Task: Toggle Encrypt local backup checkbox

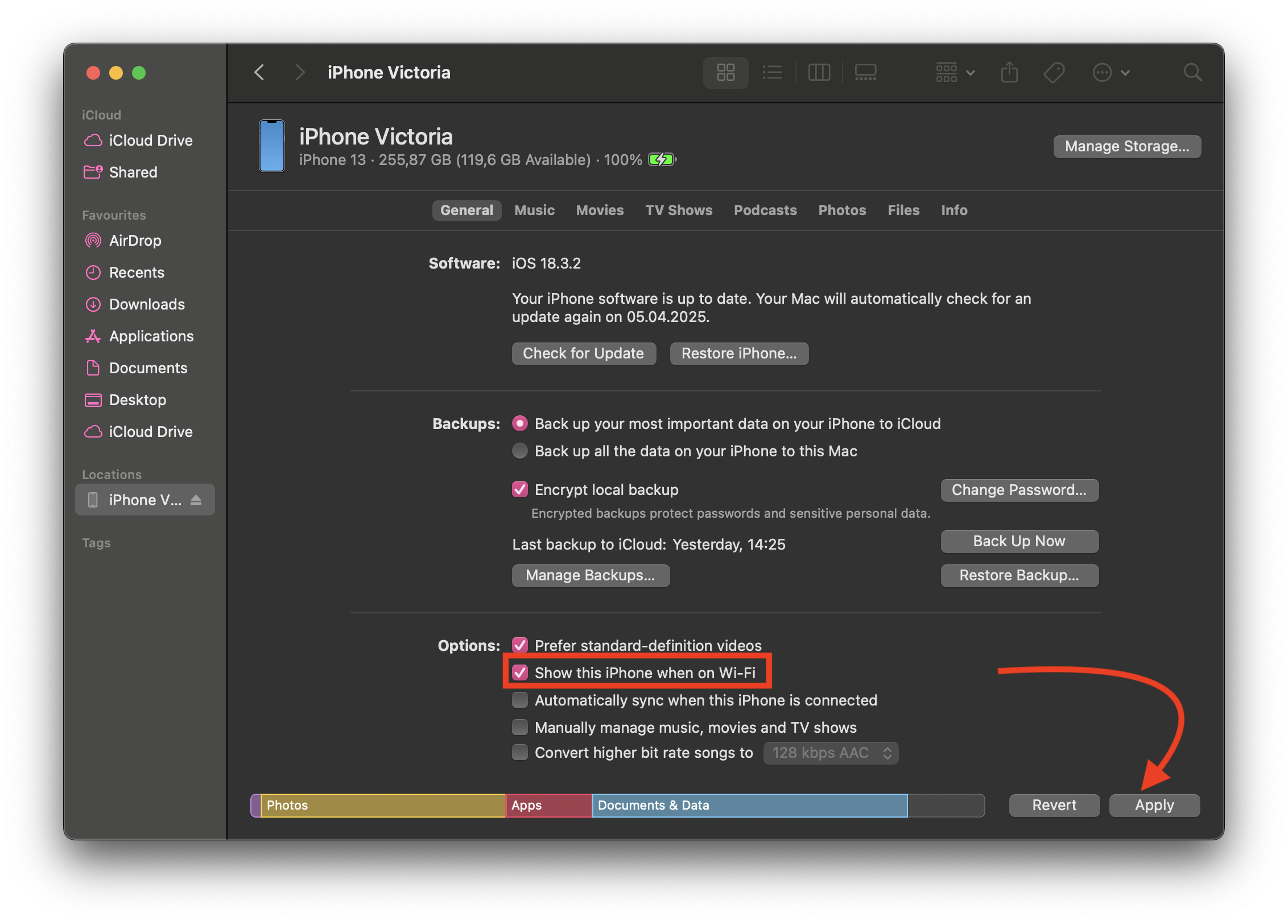Action: pyautogui.click(x=519, y=490)
